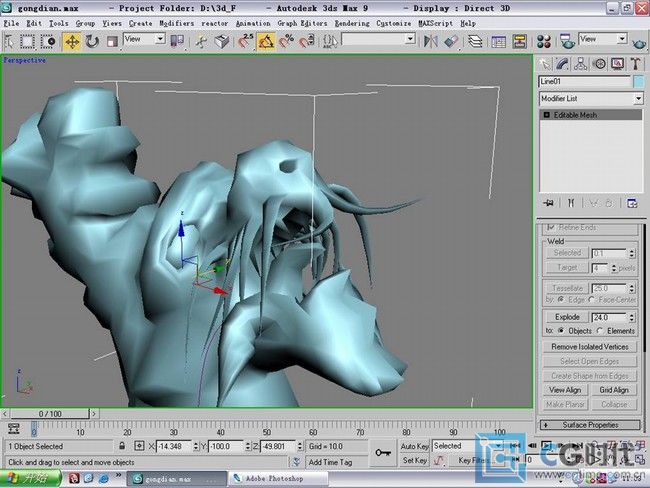Screen dimensions: 650x488
Task: Toggle Absolute/Offset transform type-in mode icon
Action: pos(139,446)
